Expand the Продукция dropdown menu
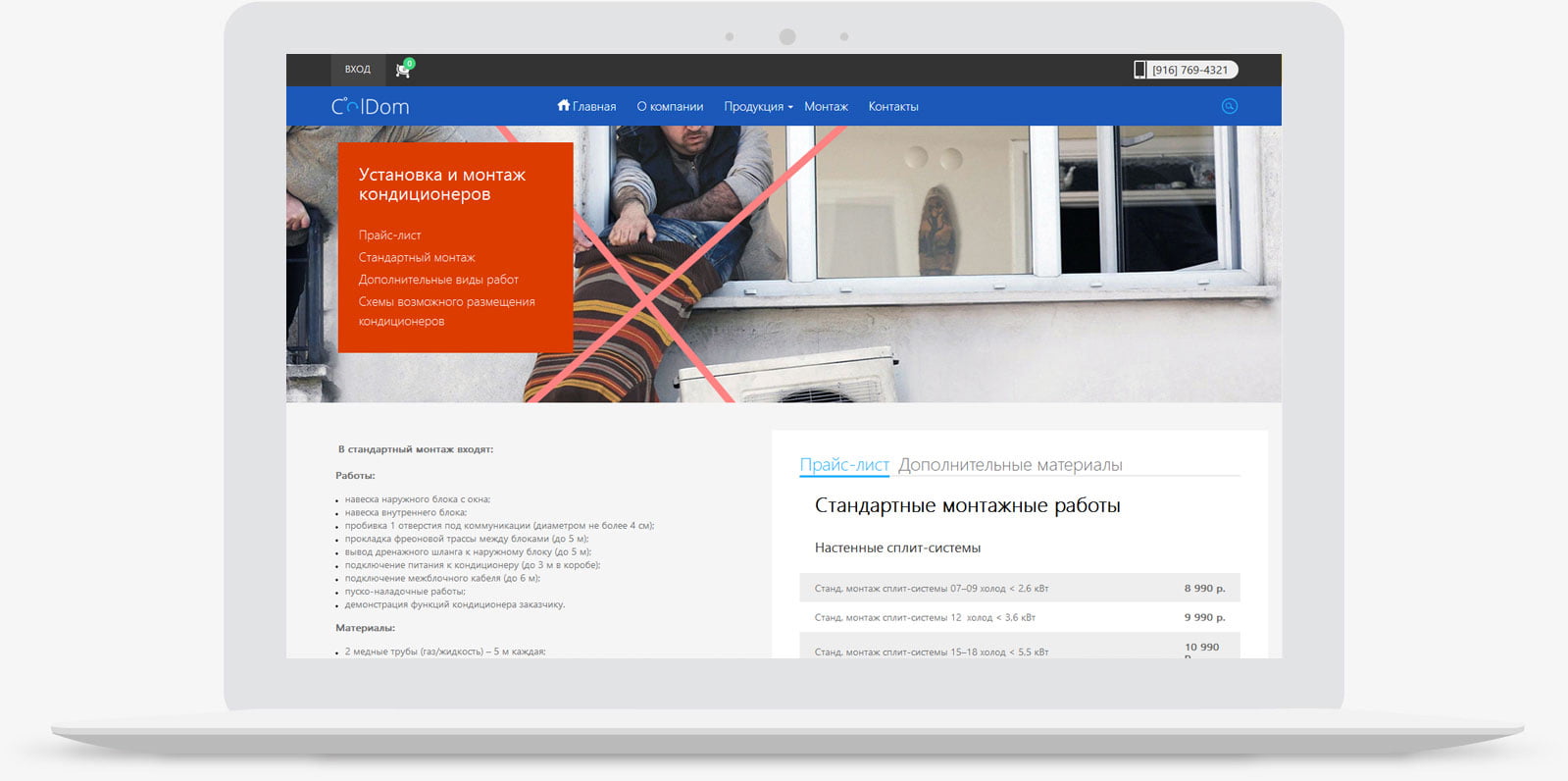1568x781 pixels. pos(757,107)
